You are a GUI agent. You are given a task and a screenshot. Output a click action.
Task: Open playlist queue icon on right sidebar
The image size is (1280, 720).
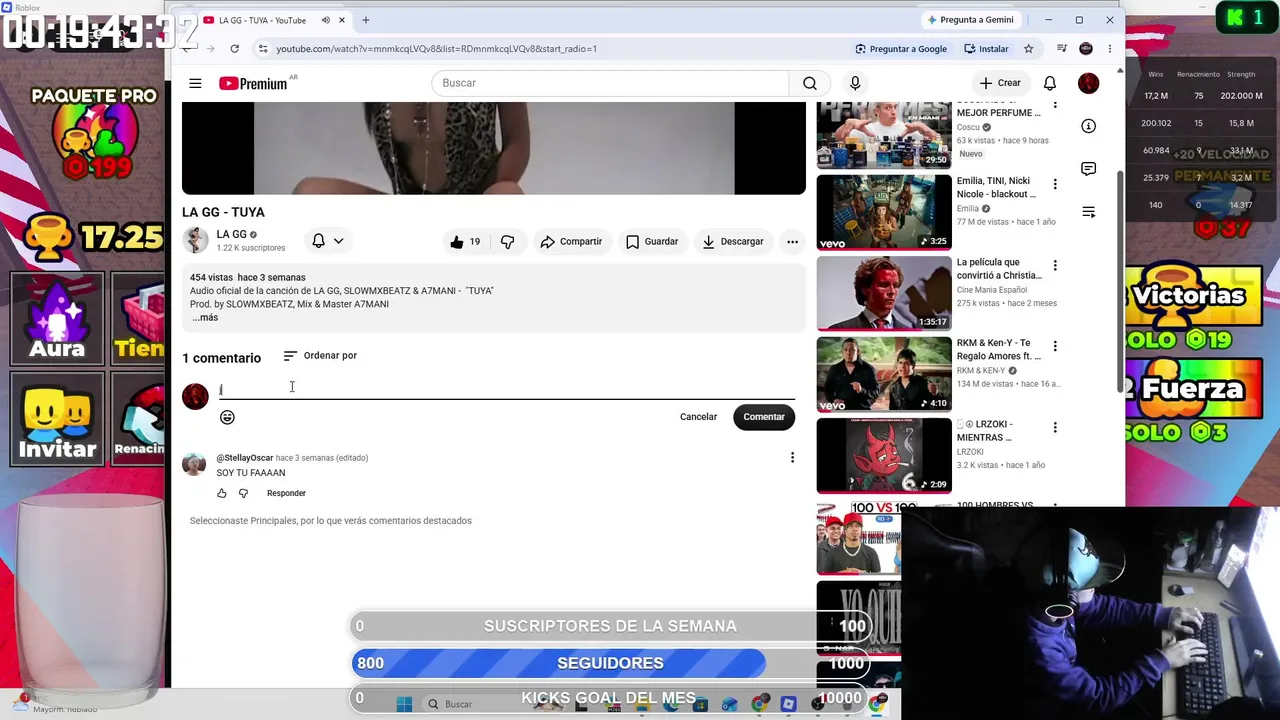1088,212
